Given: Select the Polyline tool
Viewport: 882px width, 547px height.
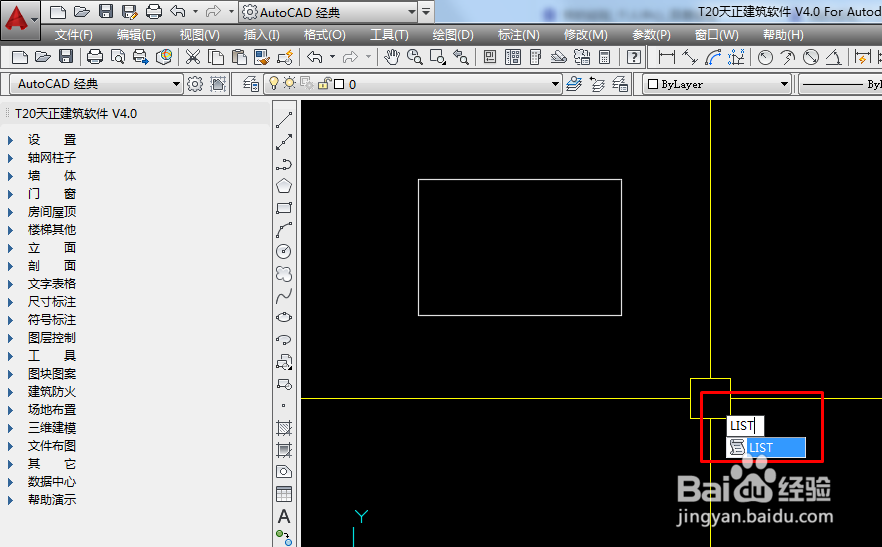Looking at the screenshot, I should click(284, 164).
